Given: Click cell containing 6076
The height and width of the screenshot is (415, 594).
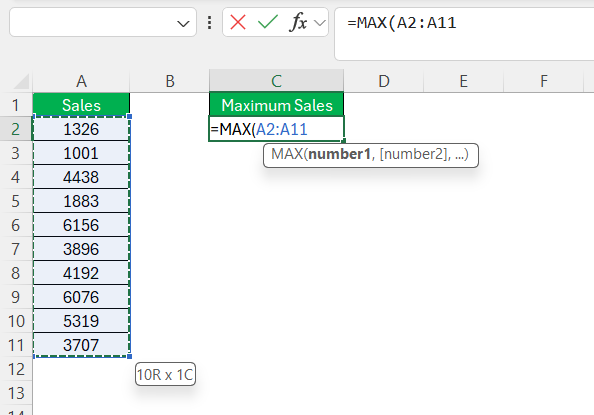Looking at the screenshot, I should point(81,297).
